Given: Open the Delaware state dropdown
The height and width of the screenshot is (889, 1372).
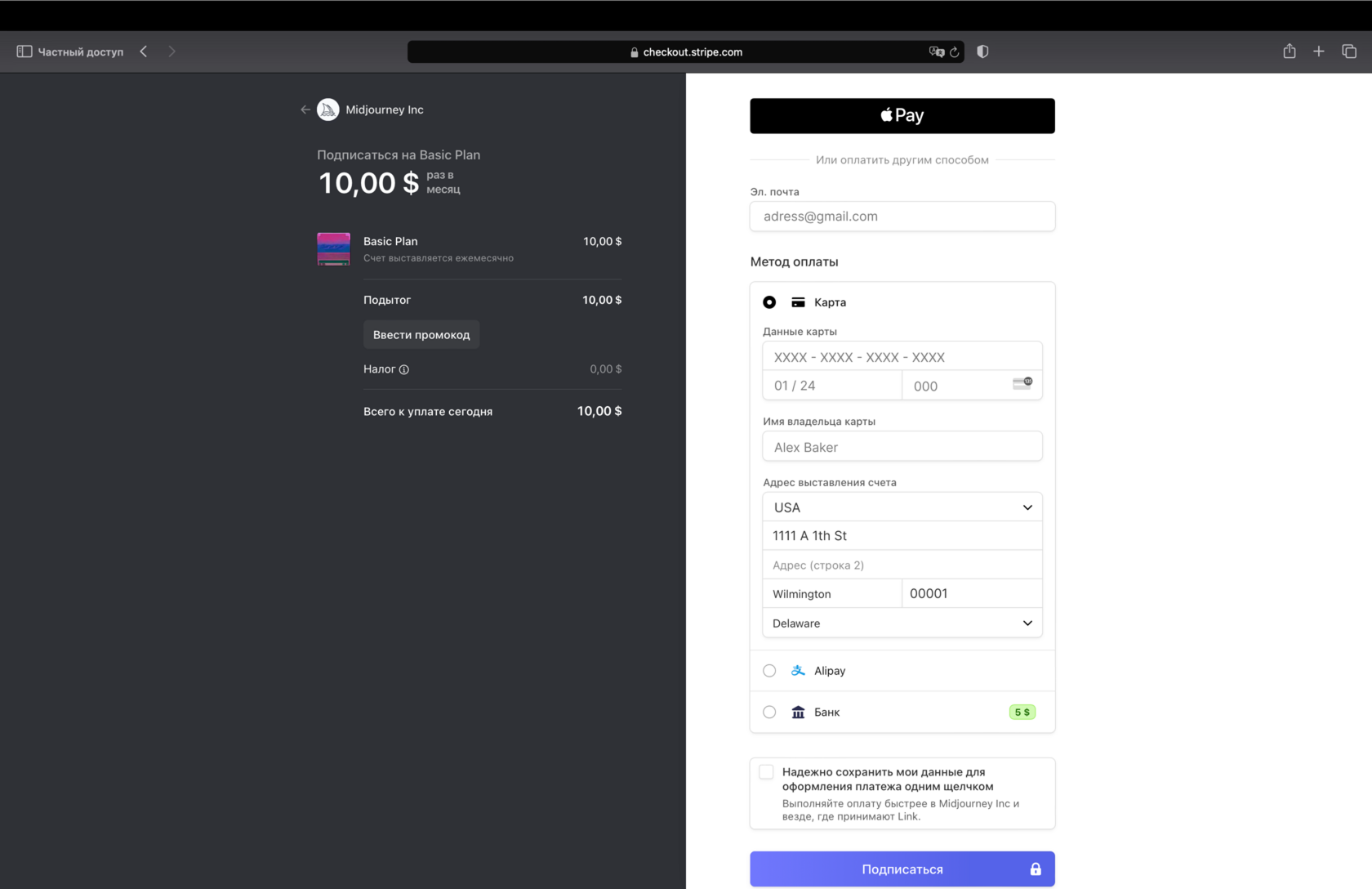Looking at the screenshot, I should [x=902, y=623].
